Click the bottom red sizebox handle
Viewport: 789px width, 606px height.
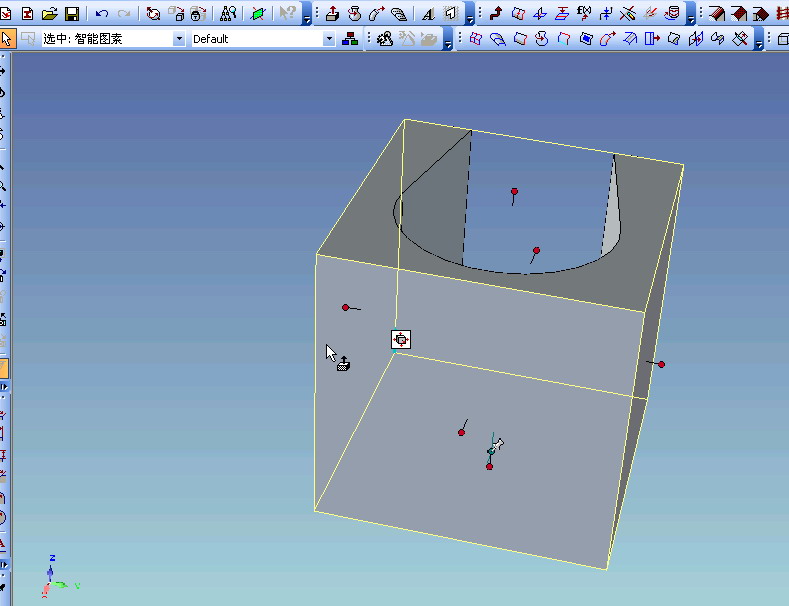click(489, 467)
